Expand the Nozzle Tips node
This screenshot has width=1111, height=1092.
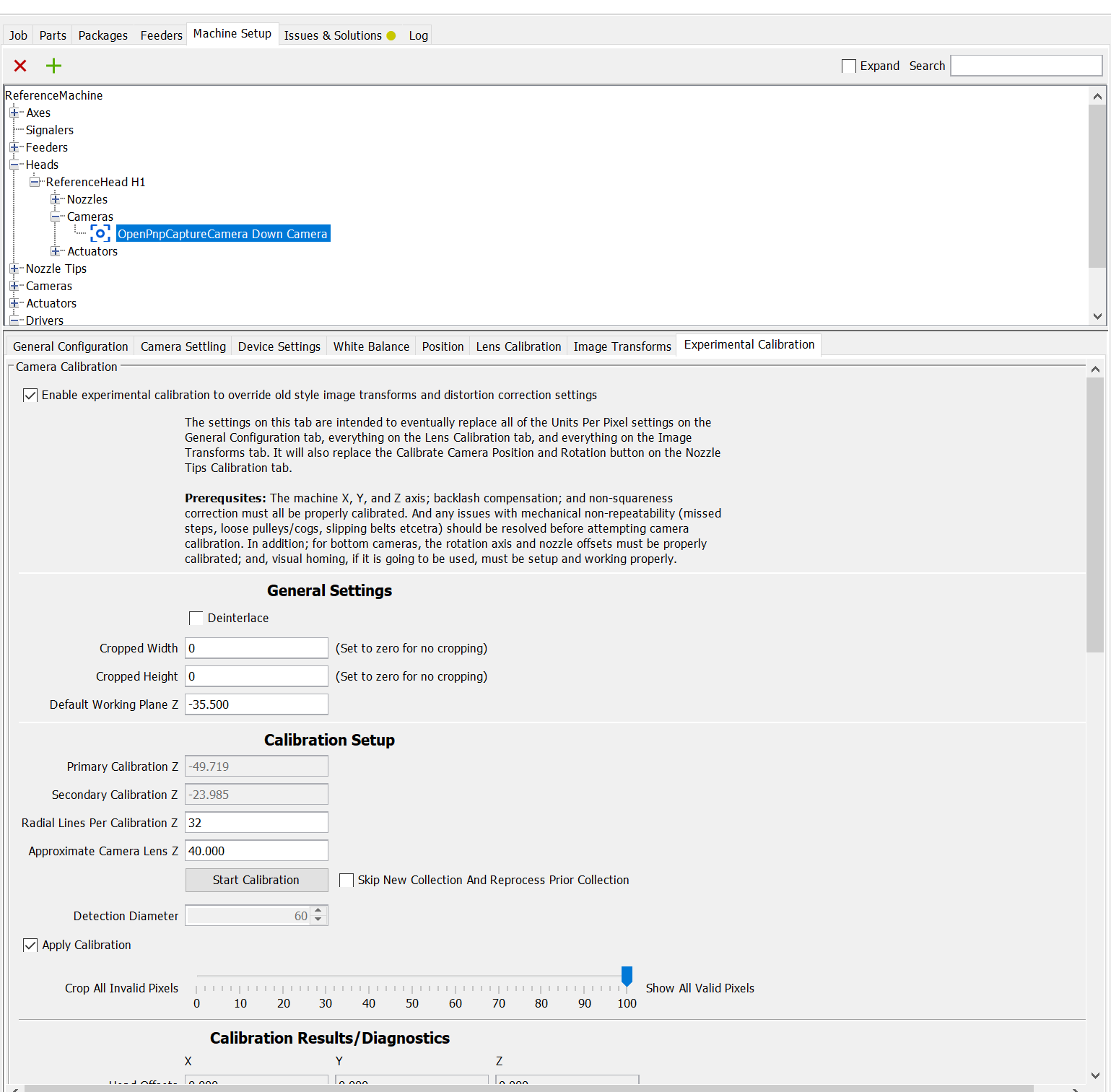click(15, 268)
